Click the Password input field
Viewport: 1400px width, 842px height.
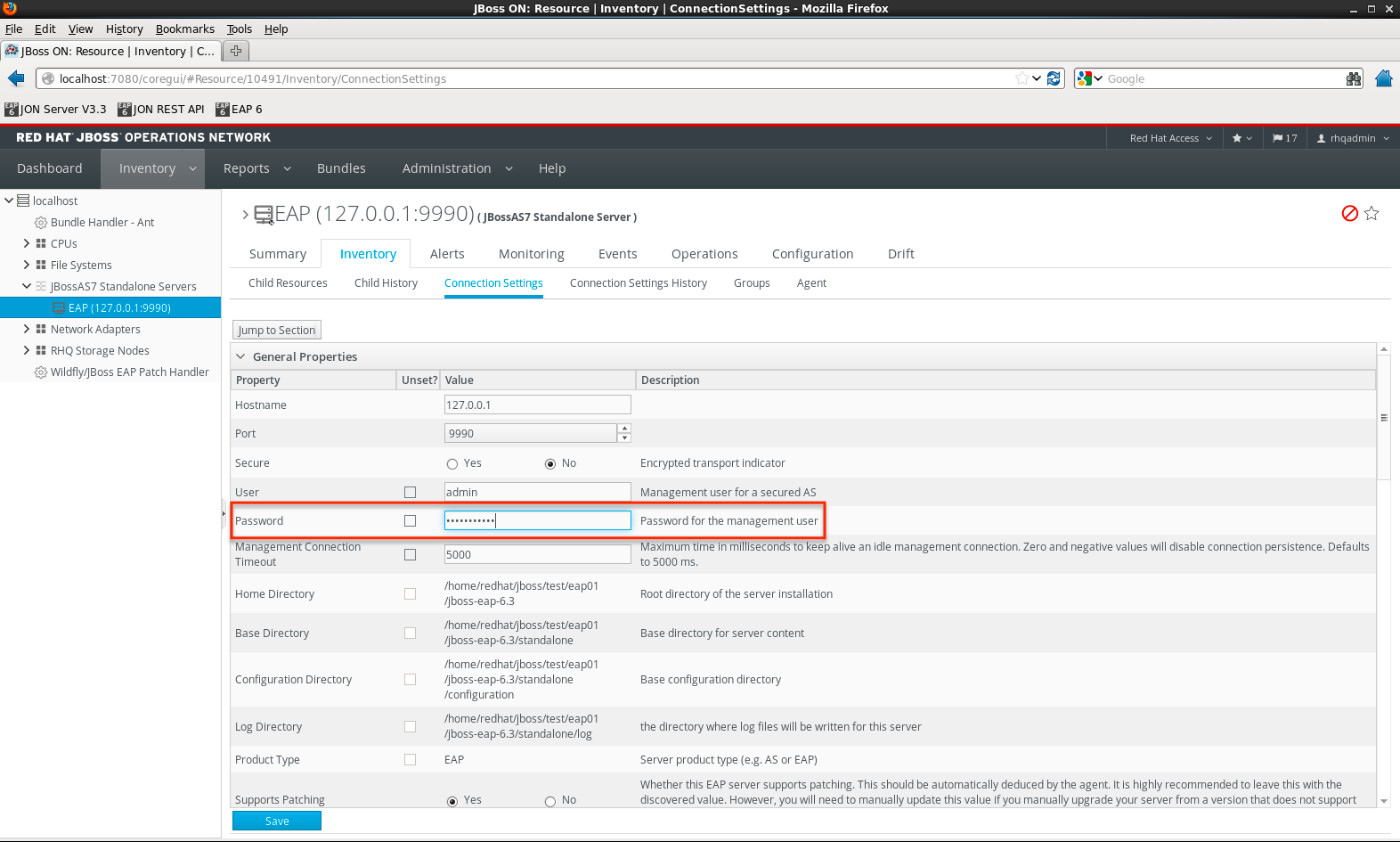coord(538,520)
